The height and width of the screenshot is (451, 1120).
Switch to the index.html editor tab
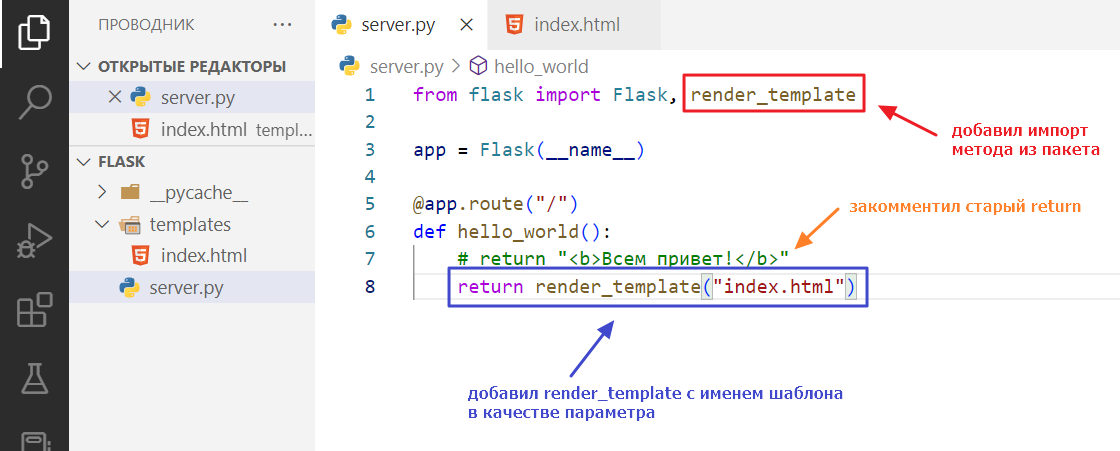tap(577, 25)
